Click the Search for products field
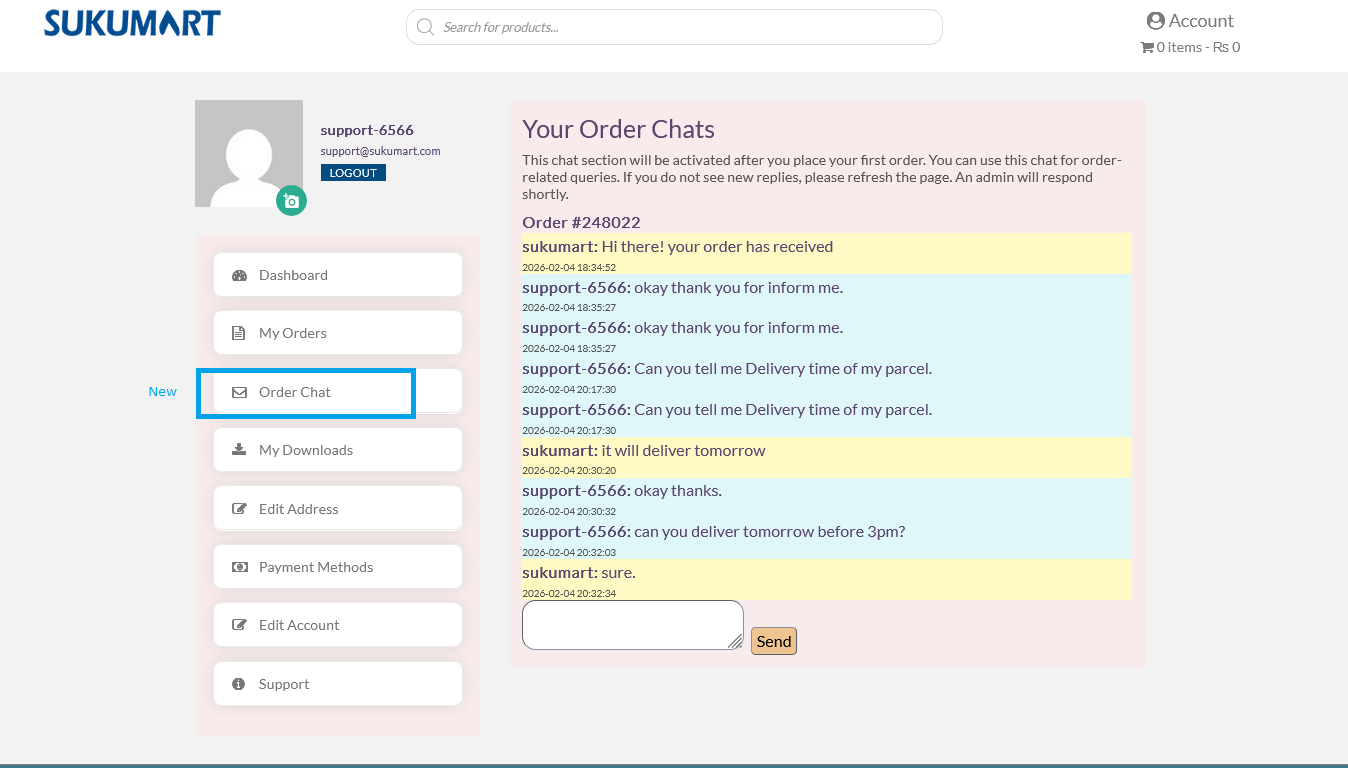Screen dimensions: 1348x768 click(680, 27)
